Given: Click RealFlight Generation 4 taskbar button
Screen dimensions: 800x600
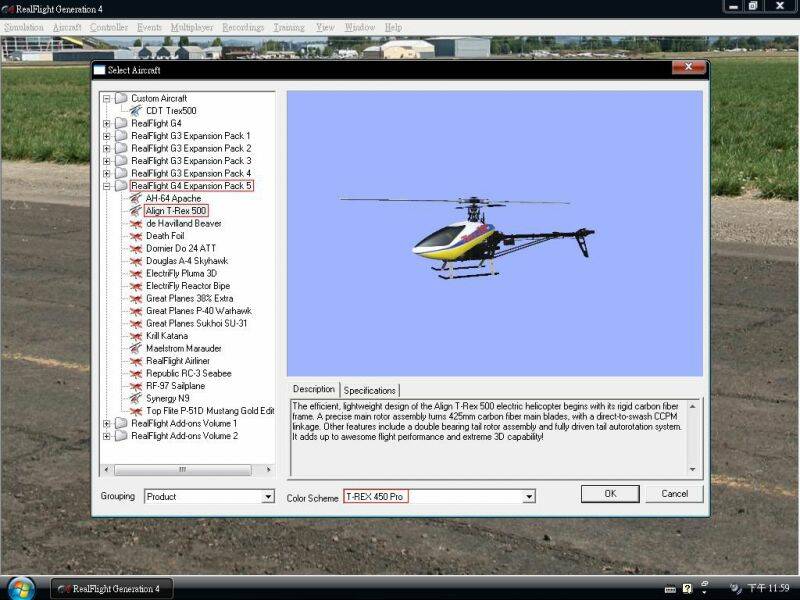Looking at the screenshot, I should [112, 589].
